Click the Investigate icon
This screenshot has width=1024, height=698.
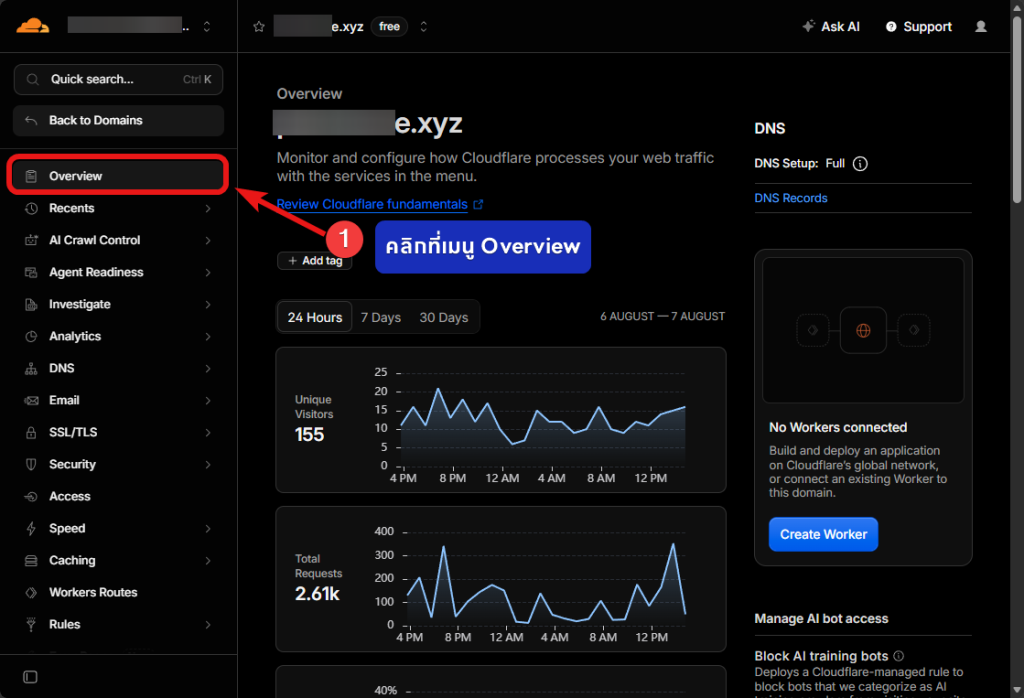[31, 304]
